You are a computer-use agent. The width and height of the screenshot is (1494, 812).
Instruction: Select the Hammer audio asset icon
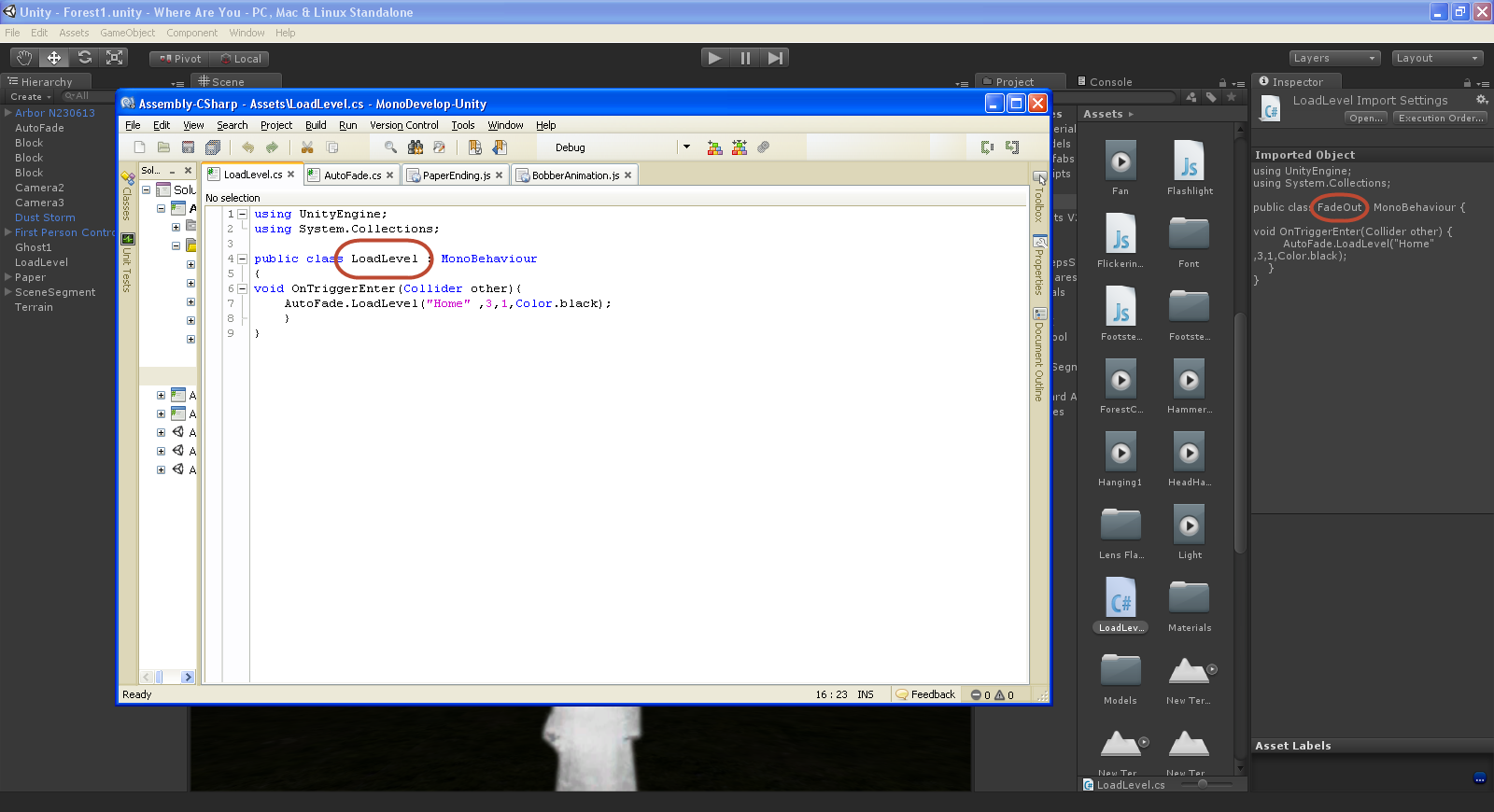pyautogui.click(x=1190, y=380)
